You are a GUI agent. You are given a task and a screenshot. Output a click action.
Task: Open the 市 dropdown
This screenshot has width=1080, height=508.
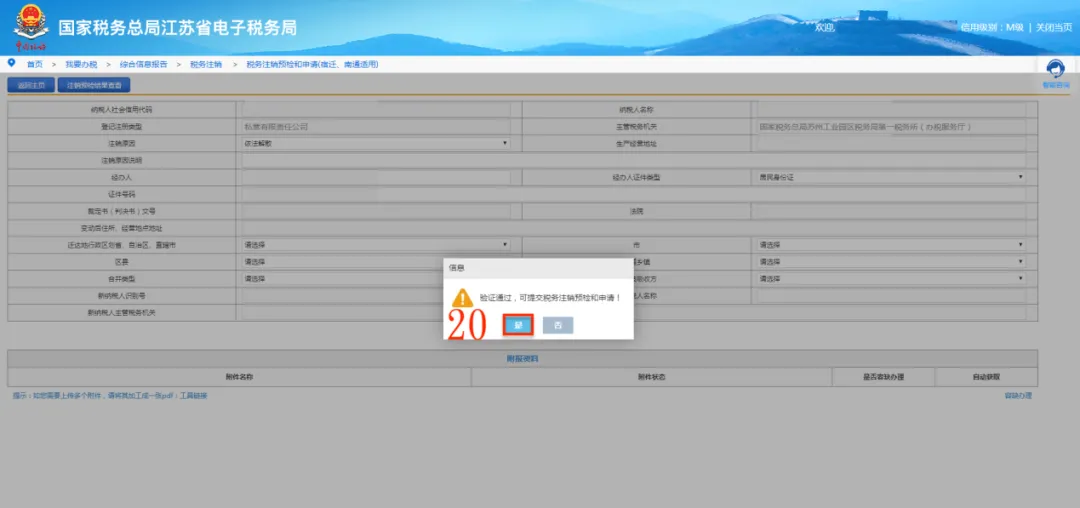click(891, 244)
